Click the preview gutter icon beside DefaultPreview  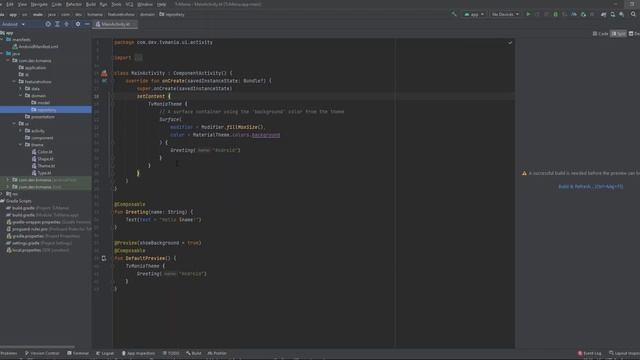tap(104, 258)
